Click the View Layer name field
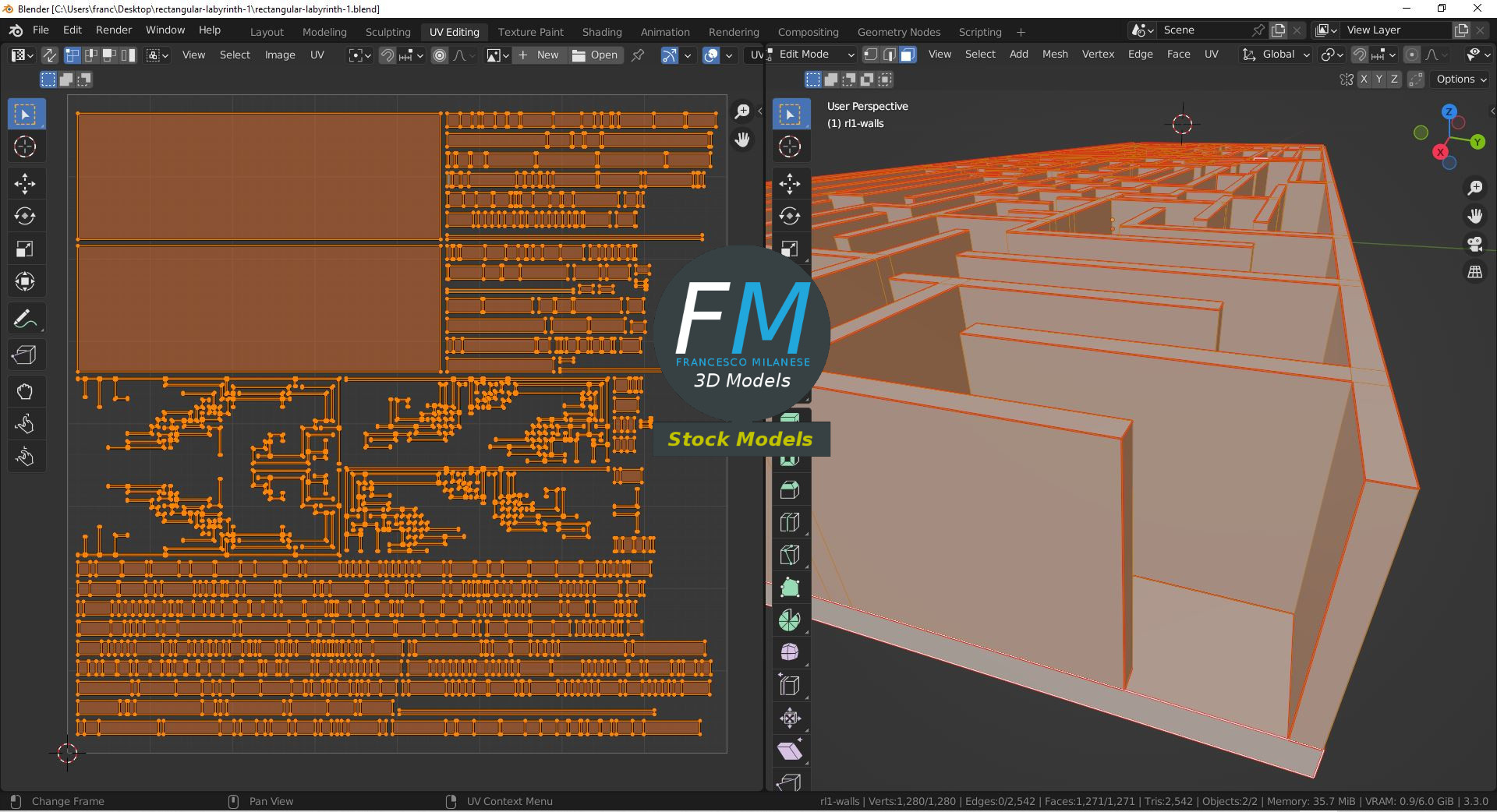The height and width of the screenshot is (812, 1497). (x=1396, y=30)
